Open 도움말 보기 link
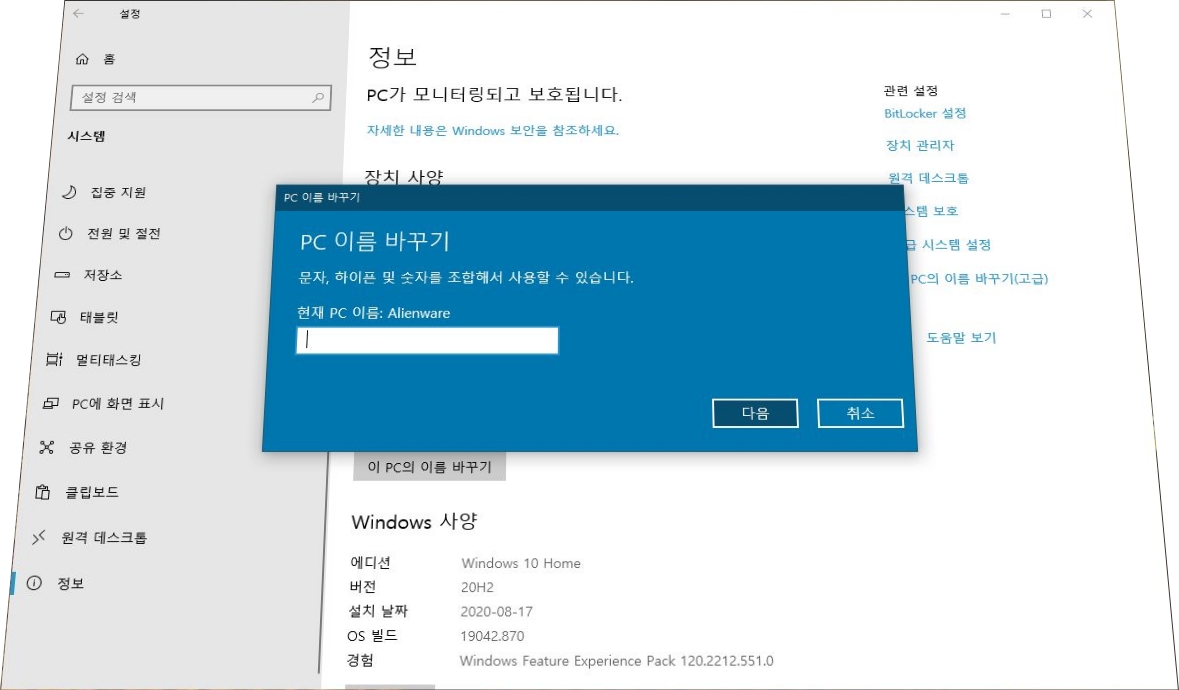Viewport: 1179px width, 690px height. click(x=961, y=338)
